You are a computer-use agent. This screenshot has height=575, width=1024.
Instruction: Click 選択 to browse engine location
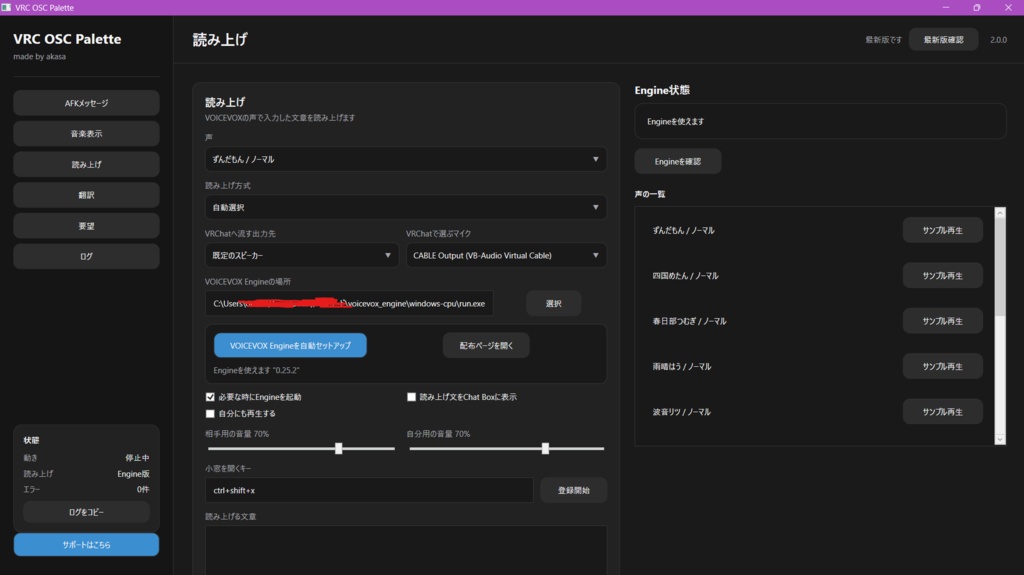point(553,303)
